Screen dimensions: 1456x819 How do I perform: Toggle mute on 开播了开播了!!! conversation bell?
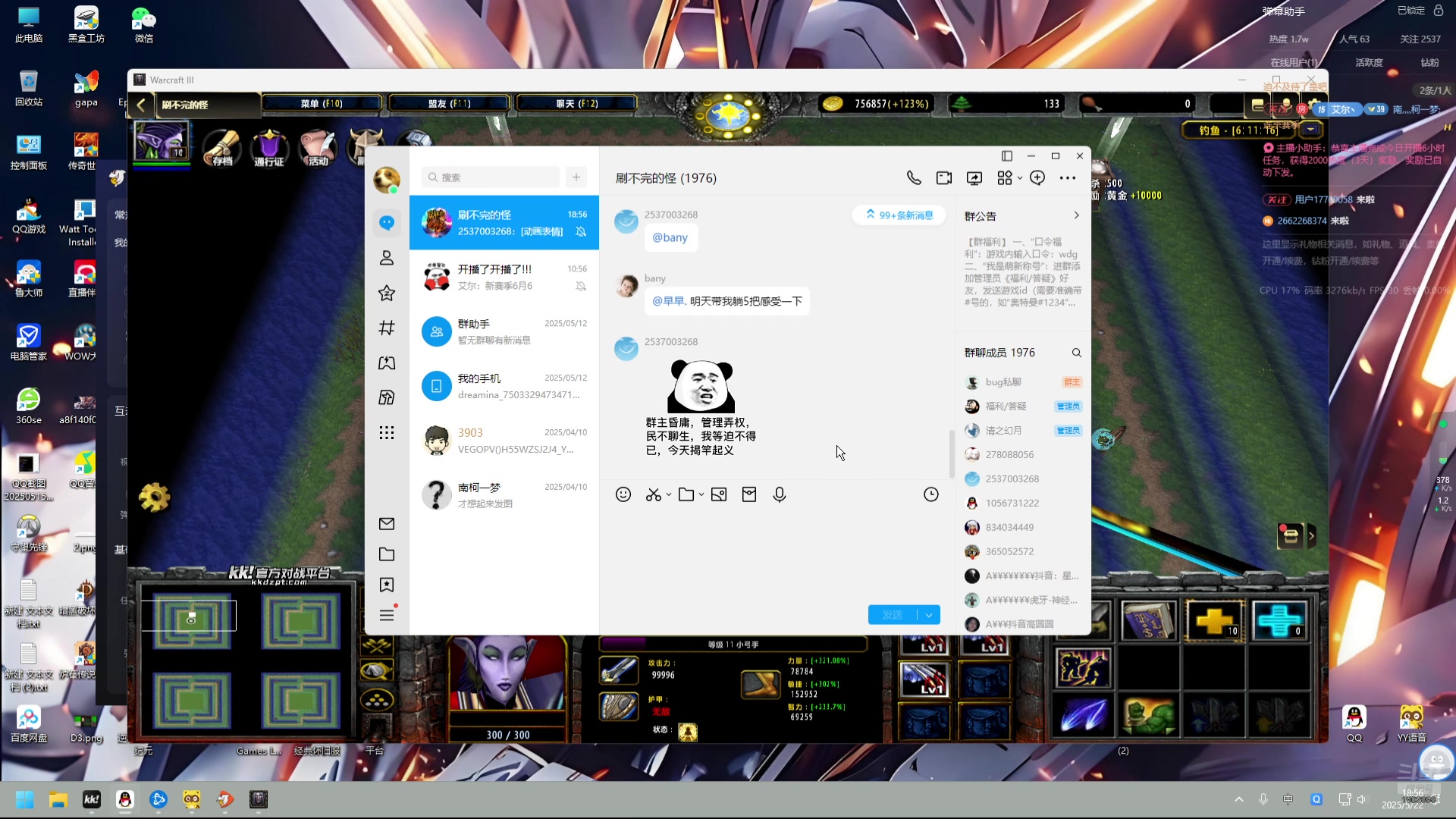coord(581,286)
